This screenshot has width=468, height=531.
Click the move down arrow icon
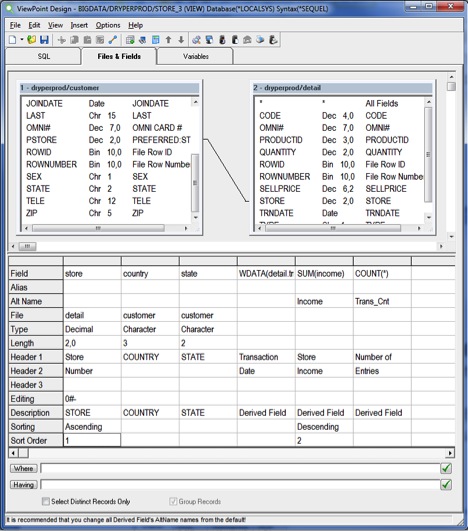[x=181, y=40]
